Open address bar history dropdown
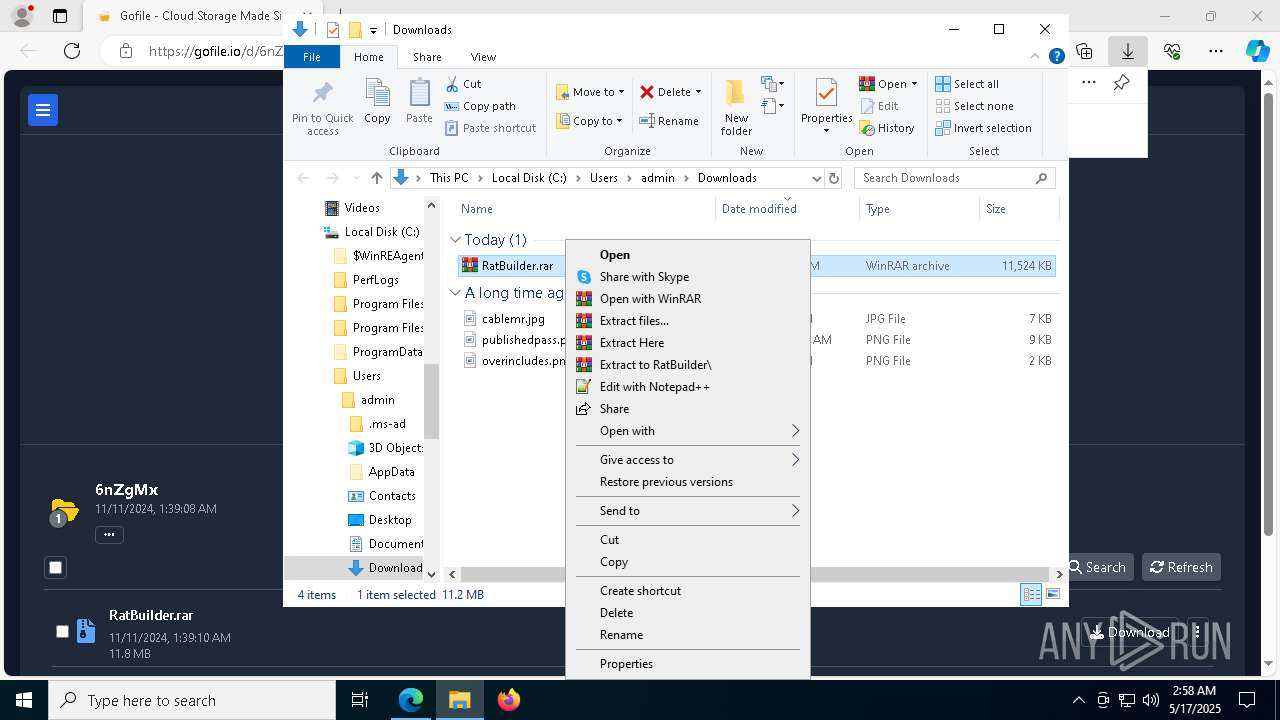1280x720 pixels. pos(816,178)
